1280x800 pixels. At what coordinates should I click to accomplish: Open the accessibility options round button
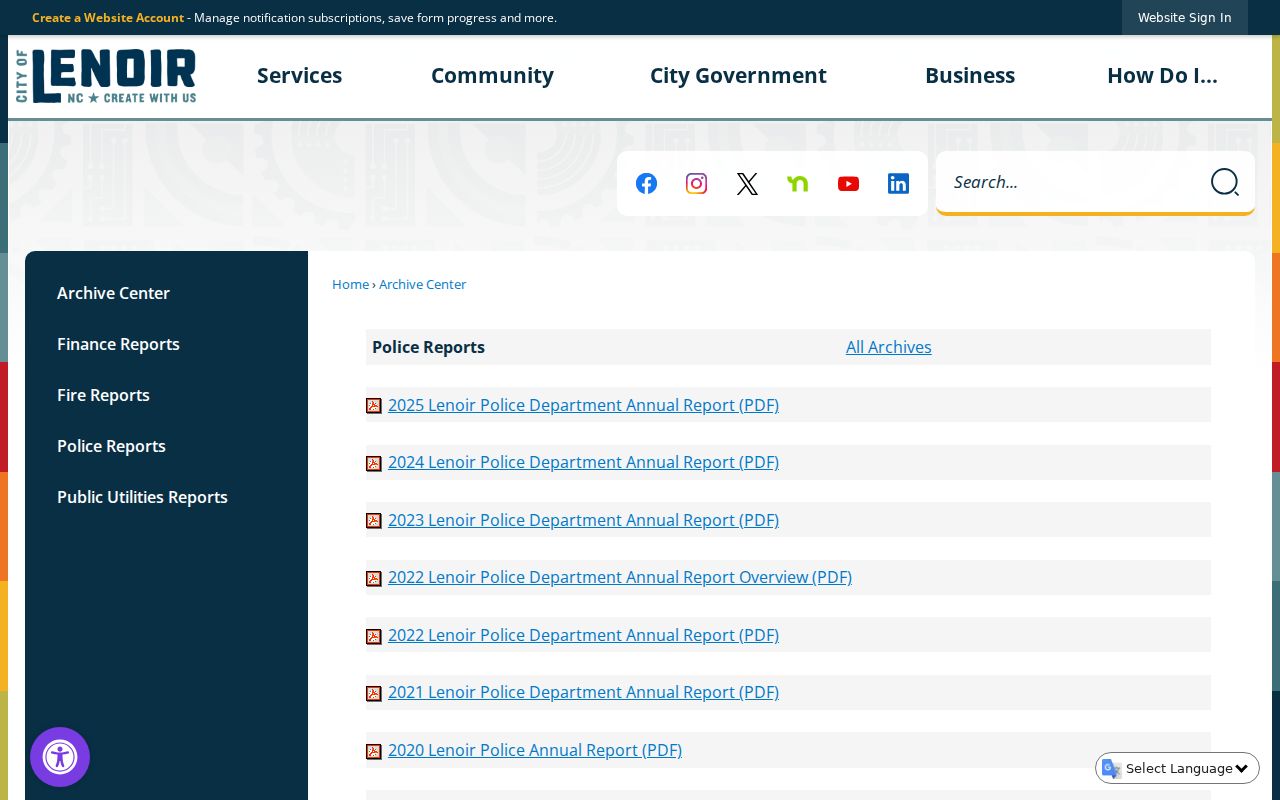coord(60,757)
